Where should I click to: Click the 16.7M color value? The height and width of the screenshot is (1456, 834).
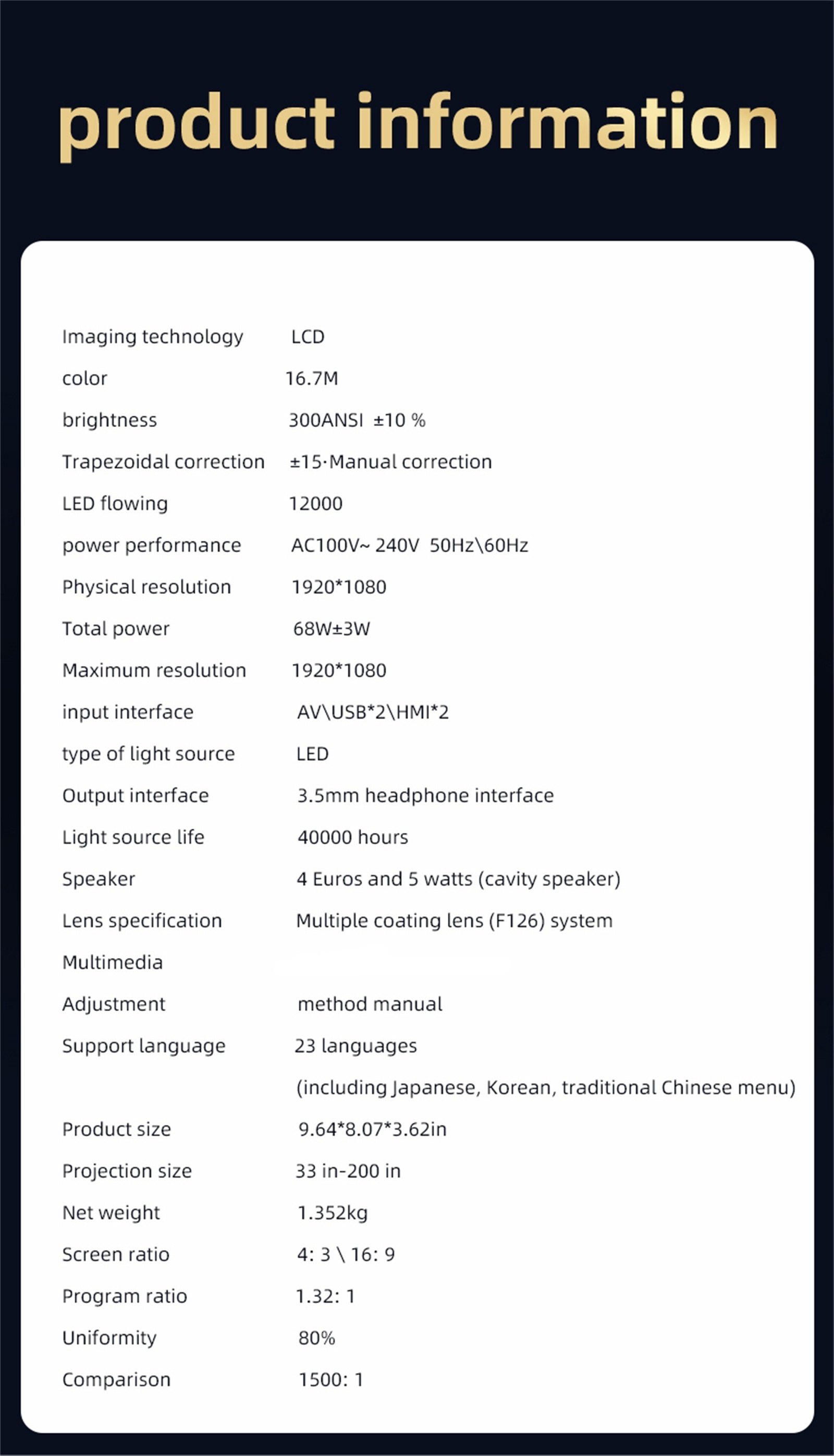pyautogui.click(x=312, y=379)
